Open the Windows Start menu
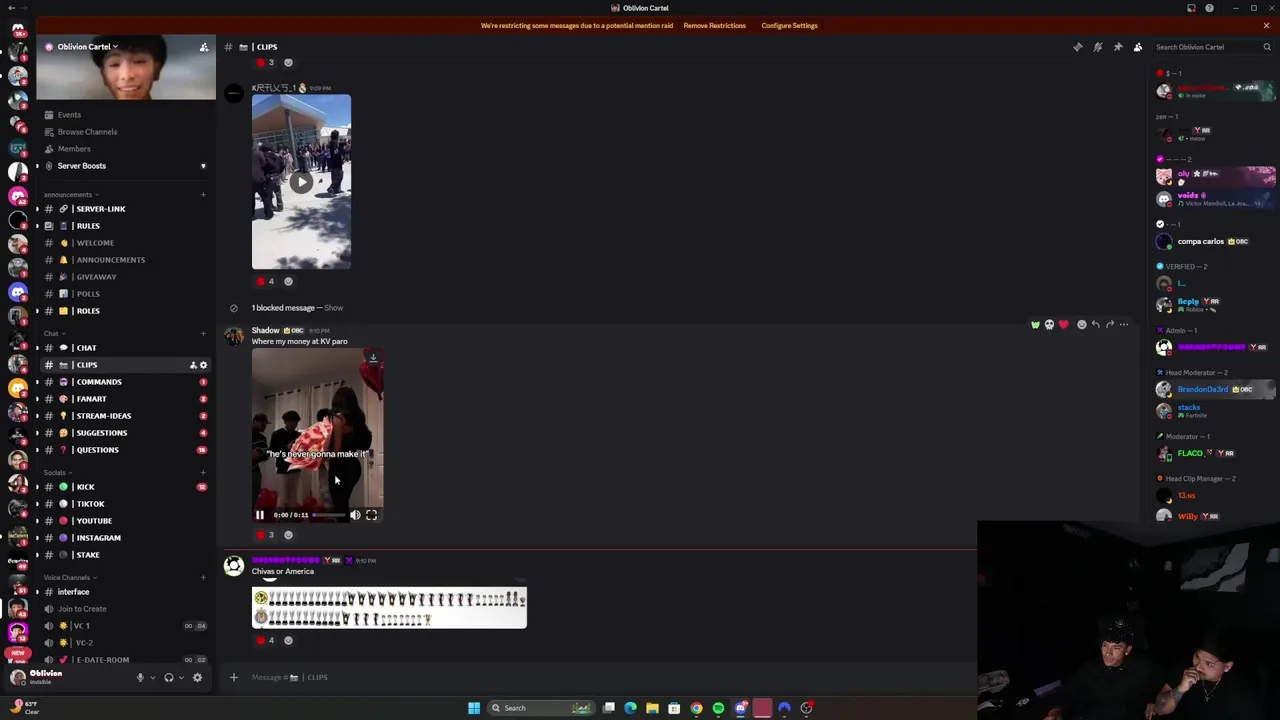Viewport: 1280px width, 720px height. click(474, 708)
